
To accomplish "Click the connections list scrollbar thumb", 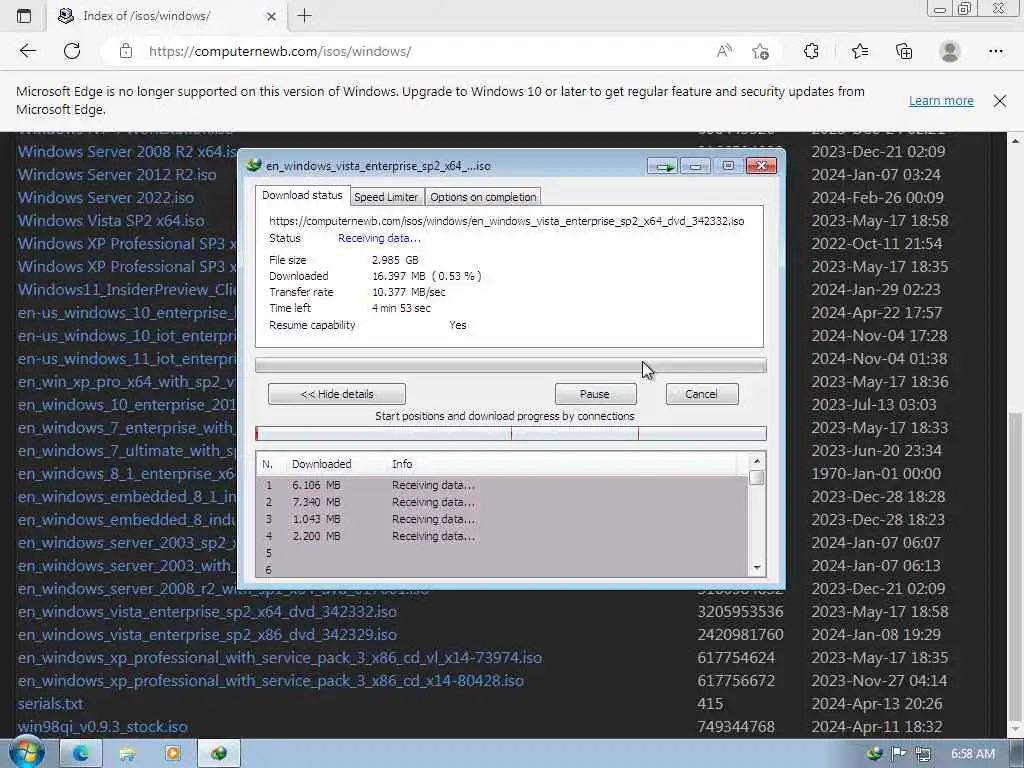I will 757,477.
